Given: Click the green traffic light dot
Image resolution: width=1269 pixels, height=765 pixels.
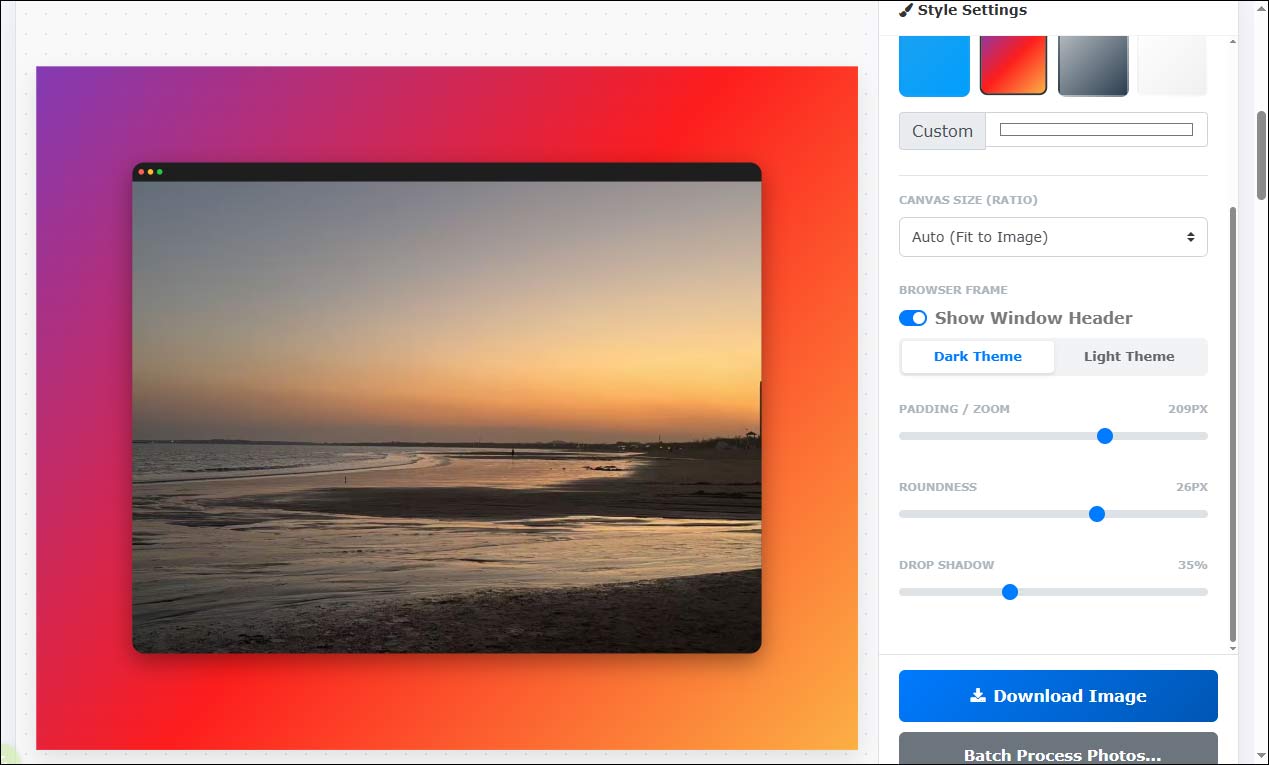Looking at the screenshot, I should [161, 171].
